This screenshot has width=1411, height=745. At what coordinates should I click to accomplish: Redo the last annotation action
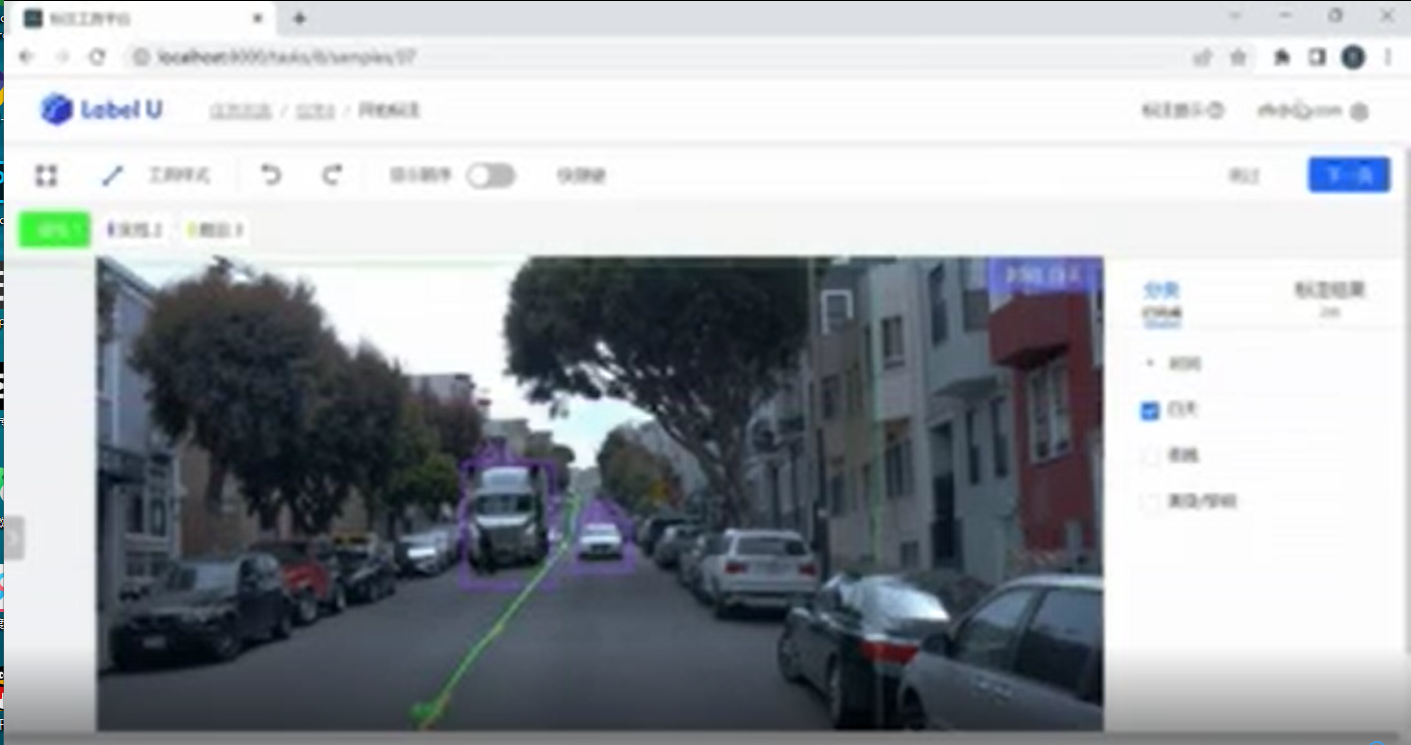tap(332, 176)
